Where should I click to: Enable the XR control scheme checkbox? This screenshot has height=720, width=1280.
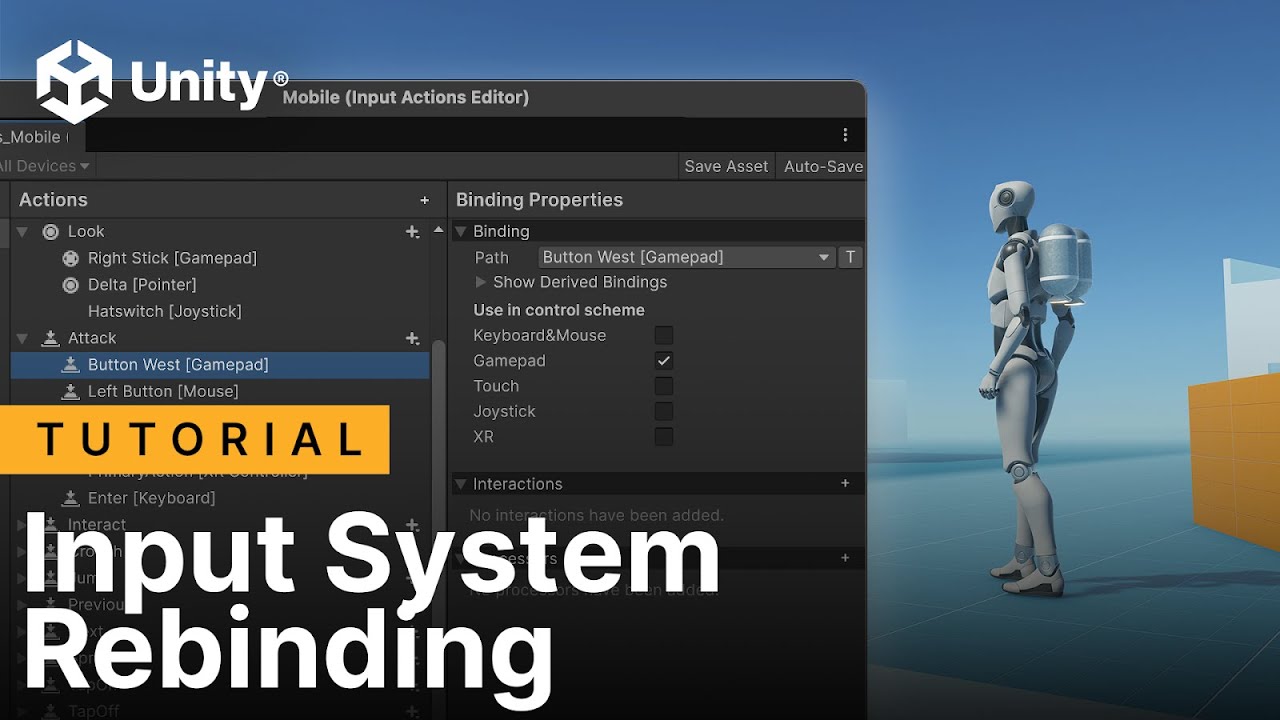coord(663,436)
